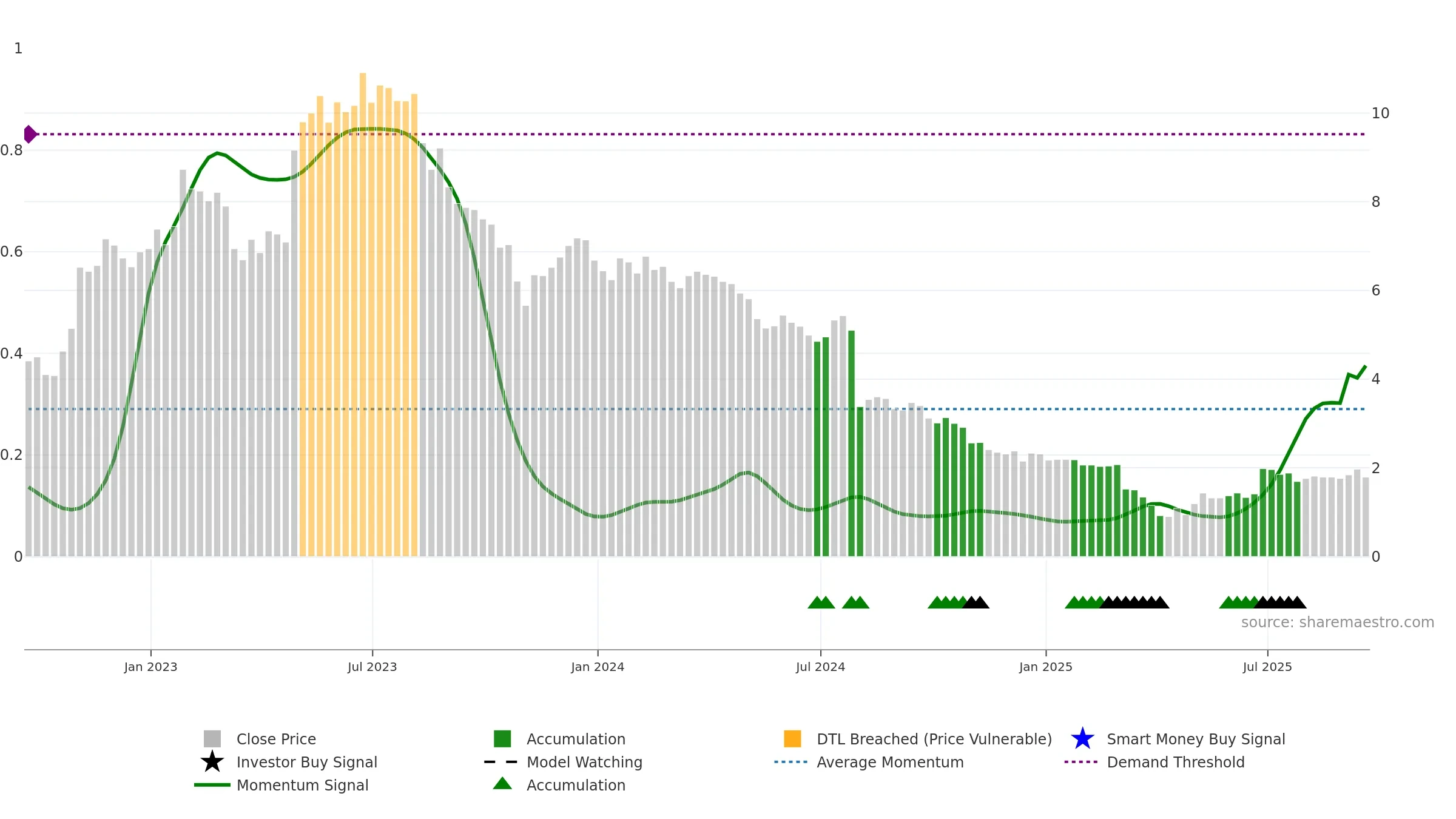This screenshot has width=1456, height=819.
Task: Toggle DTL Breached (Price Vulnerable) legend label
Action: [934, 739]
